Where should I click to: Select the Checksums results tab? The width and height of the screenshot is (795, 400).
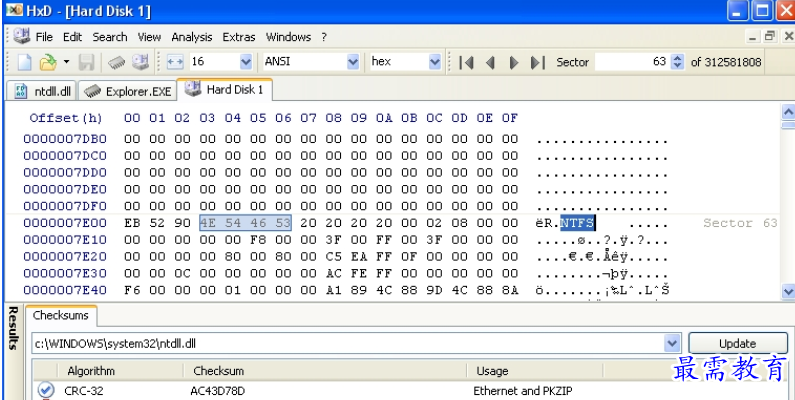61,315
